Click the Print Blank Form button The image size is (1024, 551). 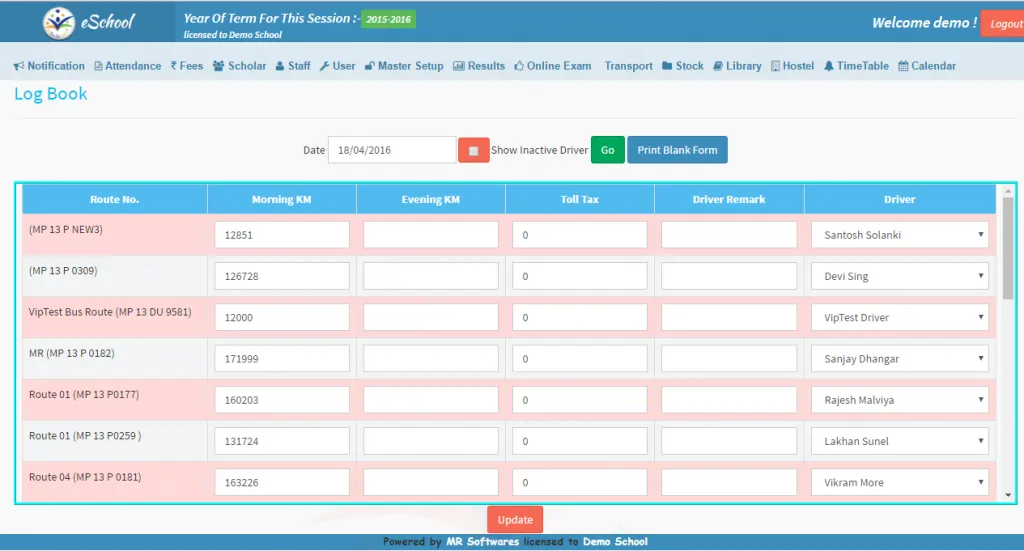pyautogui.click(x=677, y=150)
